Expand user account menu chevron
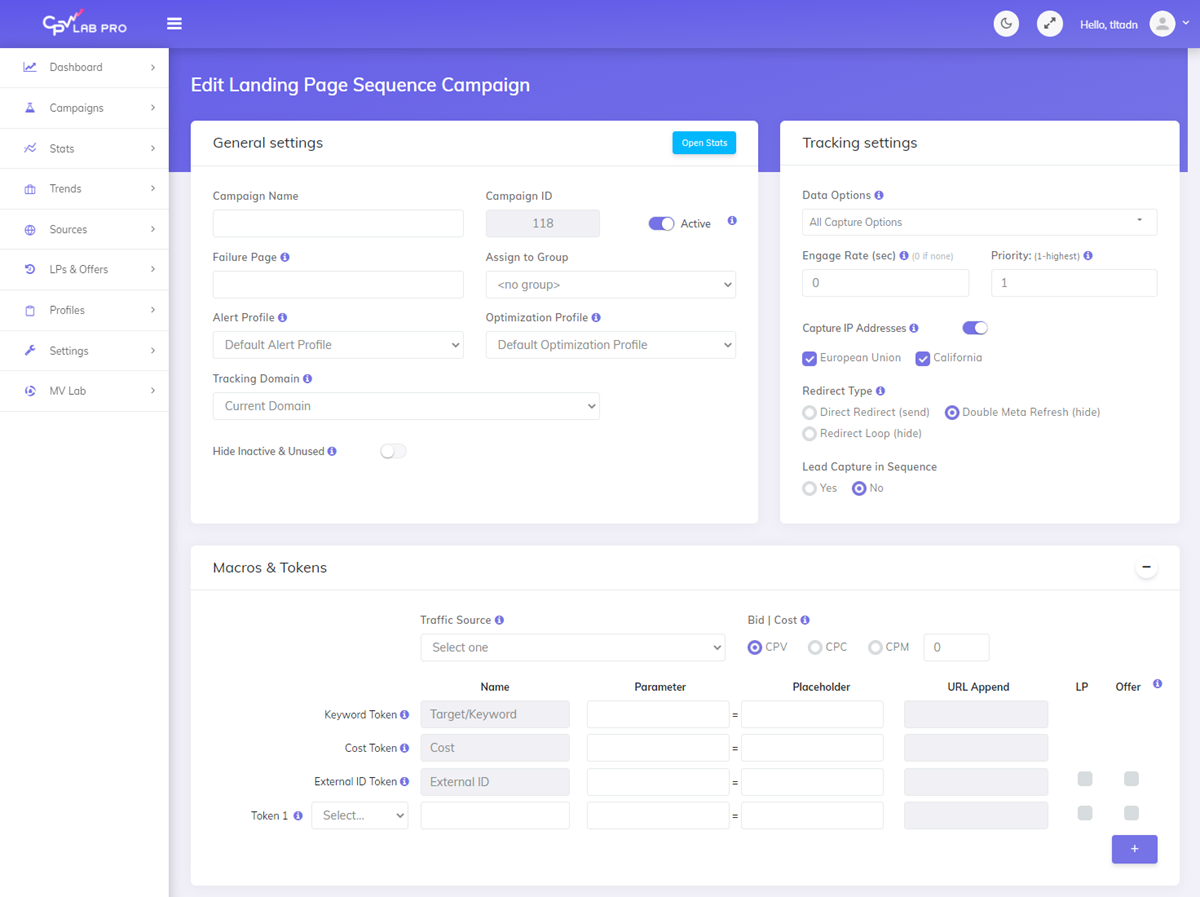 click(1186, 24)
